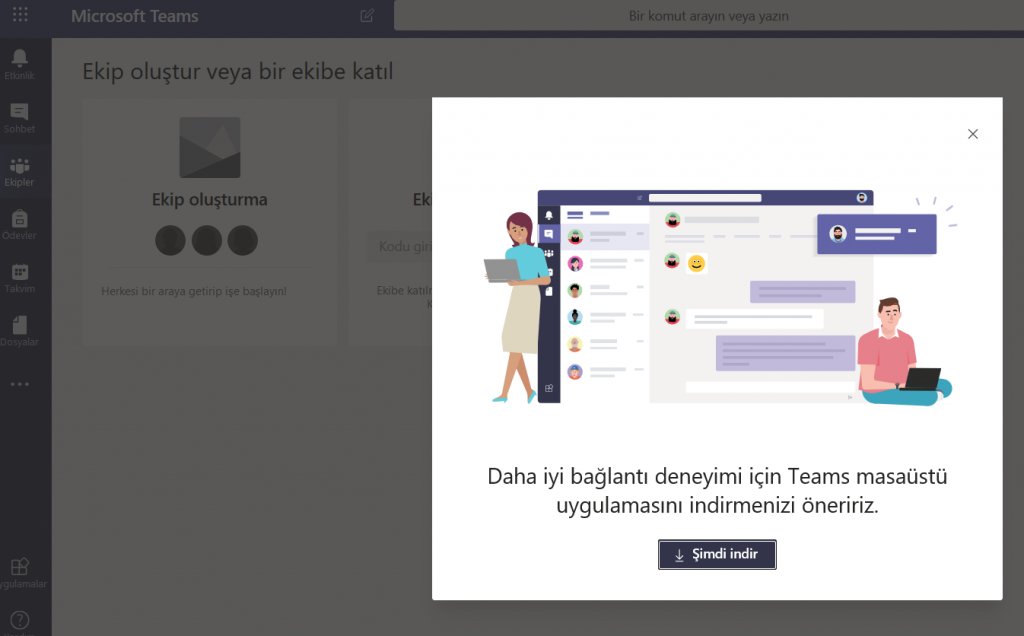1024x636 pixels.
Task: Open Dosyalar files in sidebar
Action: tap(20, 332)
